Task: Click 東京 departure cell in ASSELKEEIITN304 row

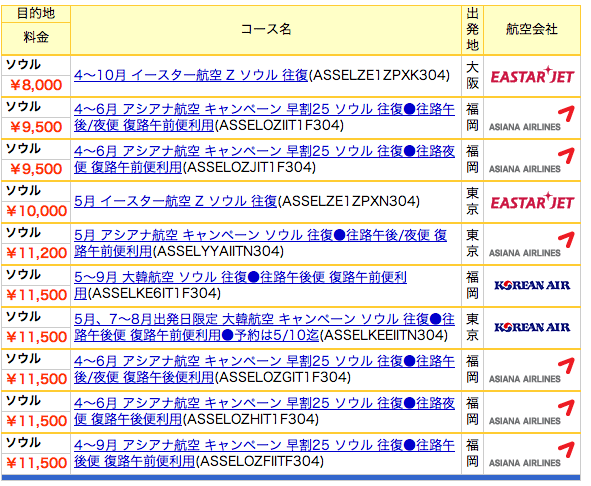Action: point(472,327)
